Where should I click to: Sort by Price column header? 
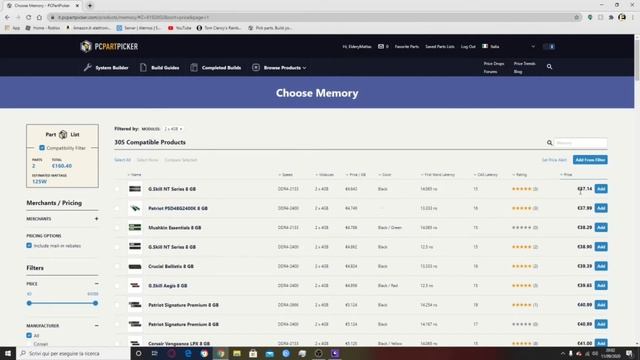tap(566, 175)
